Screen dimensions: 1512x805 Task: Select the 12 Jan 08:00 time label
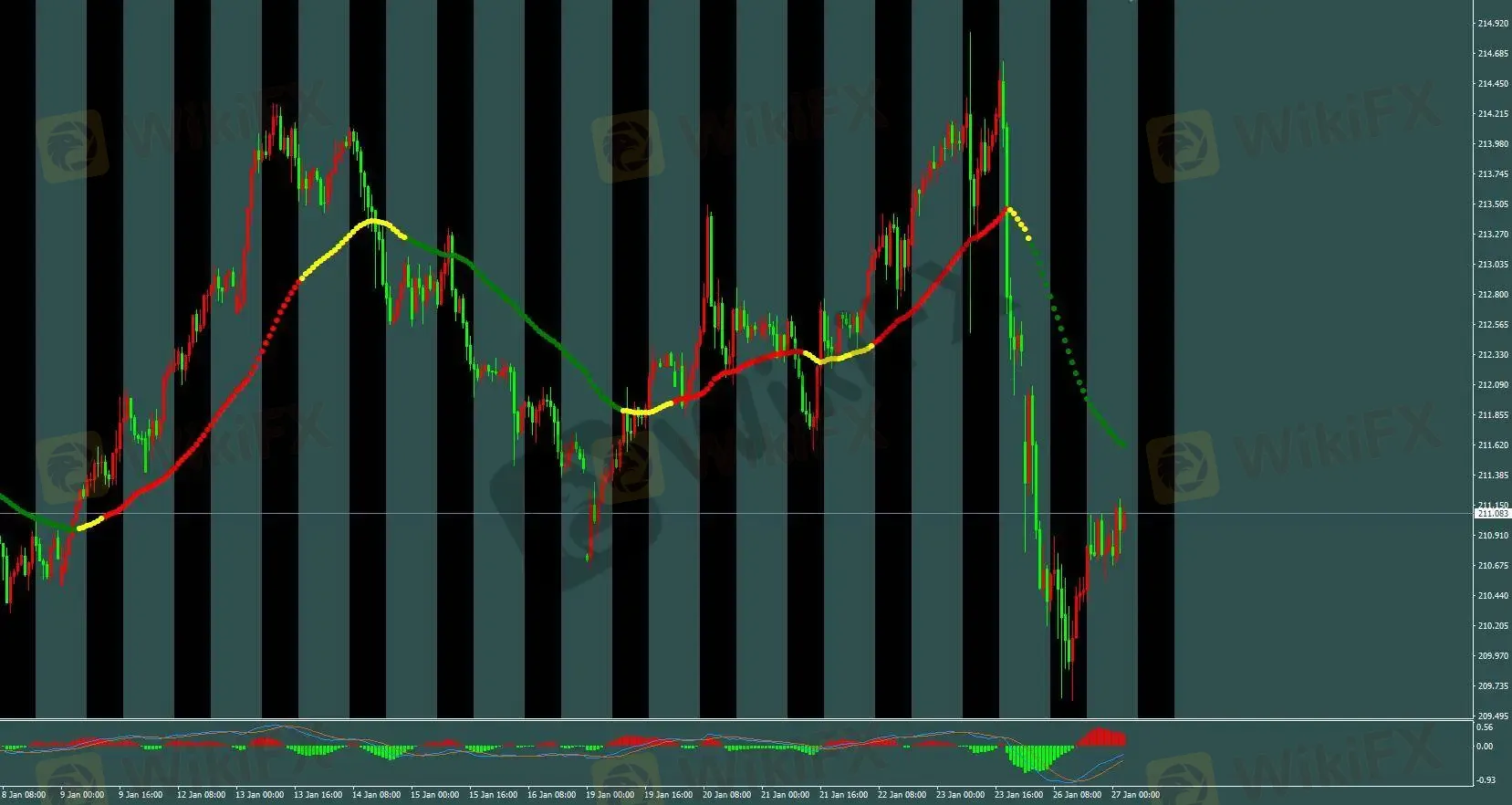coord(201,795)
